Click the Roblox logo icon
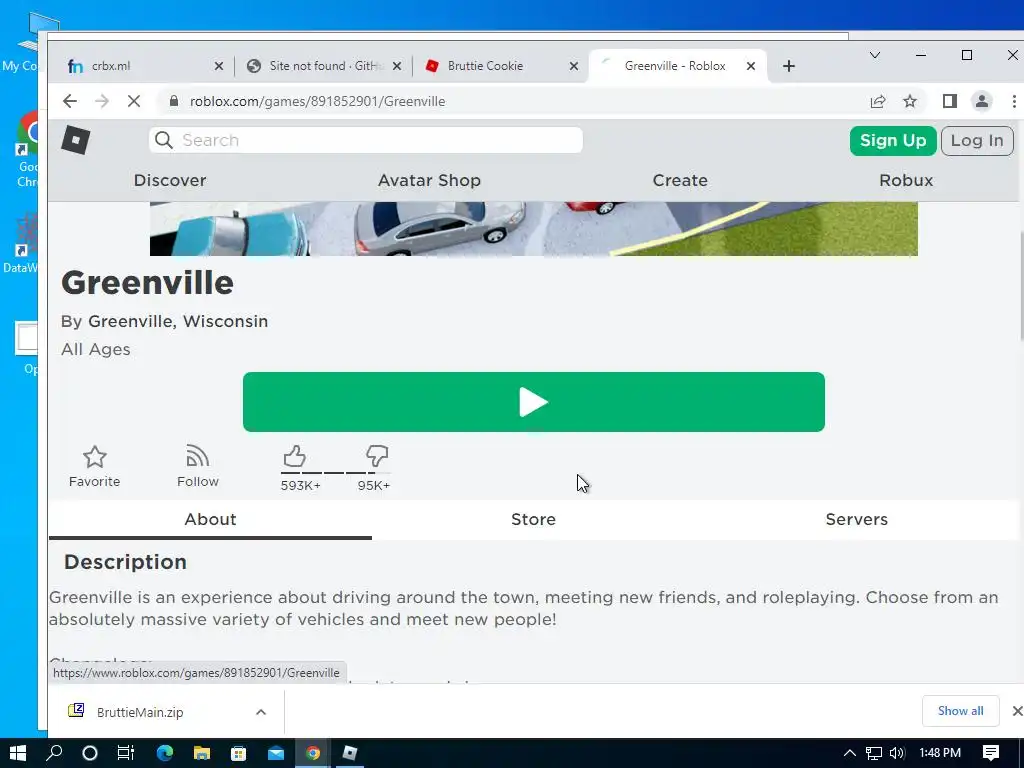Viewport: 1024px width, 768px height. [76, 140]
